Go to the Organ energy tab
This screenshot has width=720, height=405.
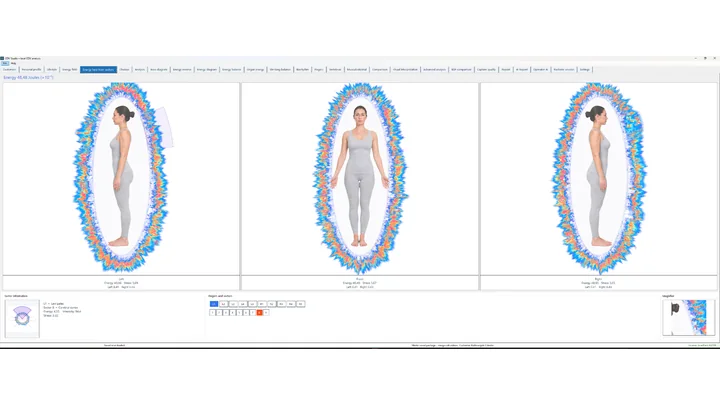tap(255, 69)
